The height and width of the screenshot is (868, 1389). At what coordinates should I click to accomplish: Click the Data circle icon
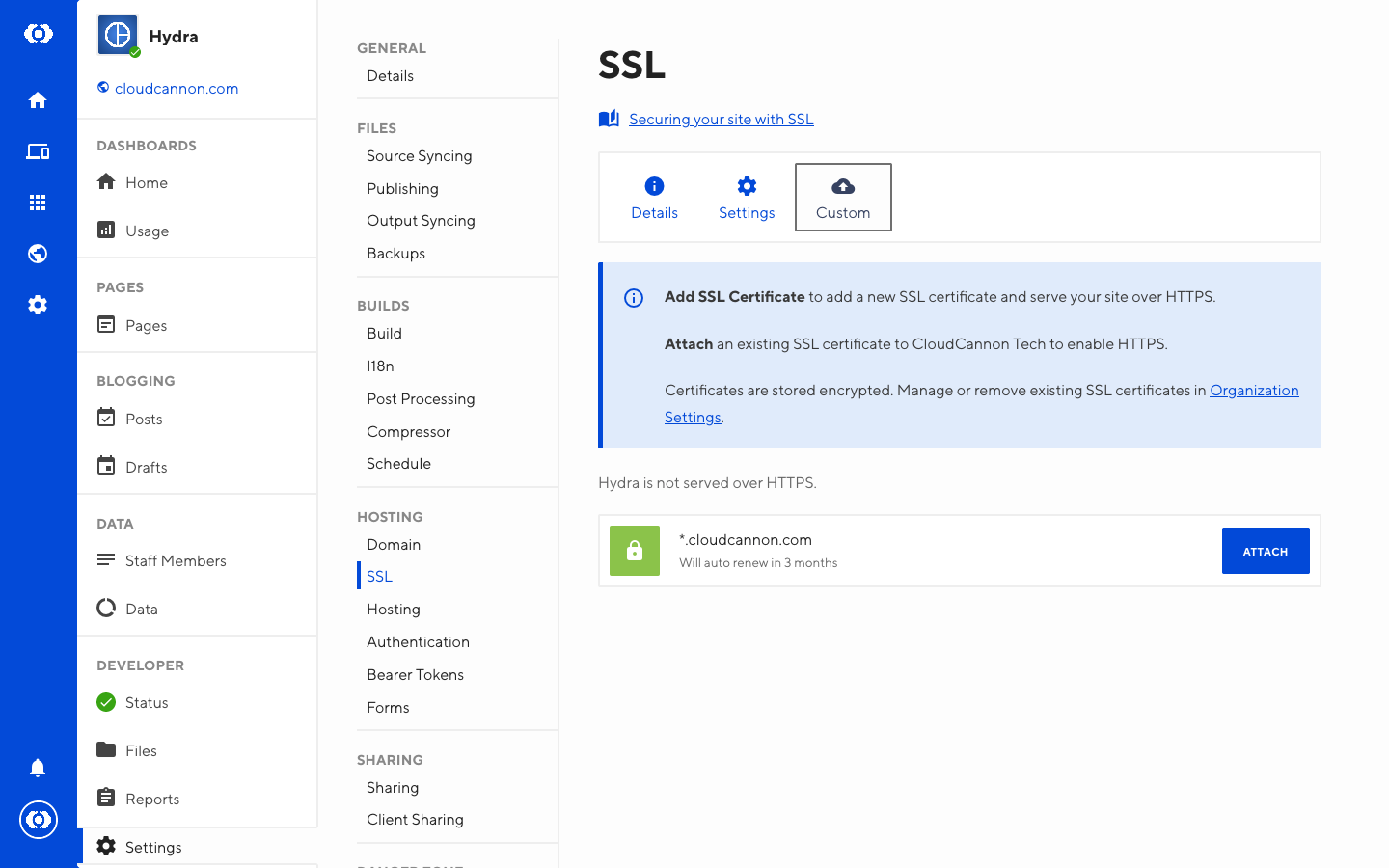click(x=106, y=608)
